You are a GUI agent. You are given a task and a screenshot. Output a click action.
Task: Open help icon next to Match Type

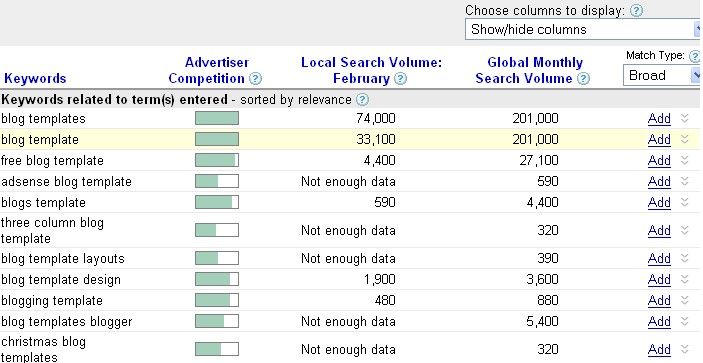coord(694,56)
